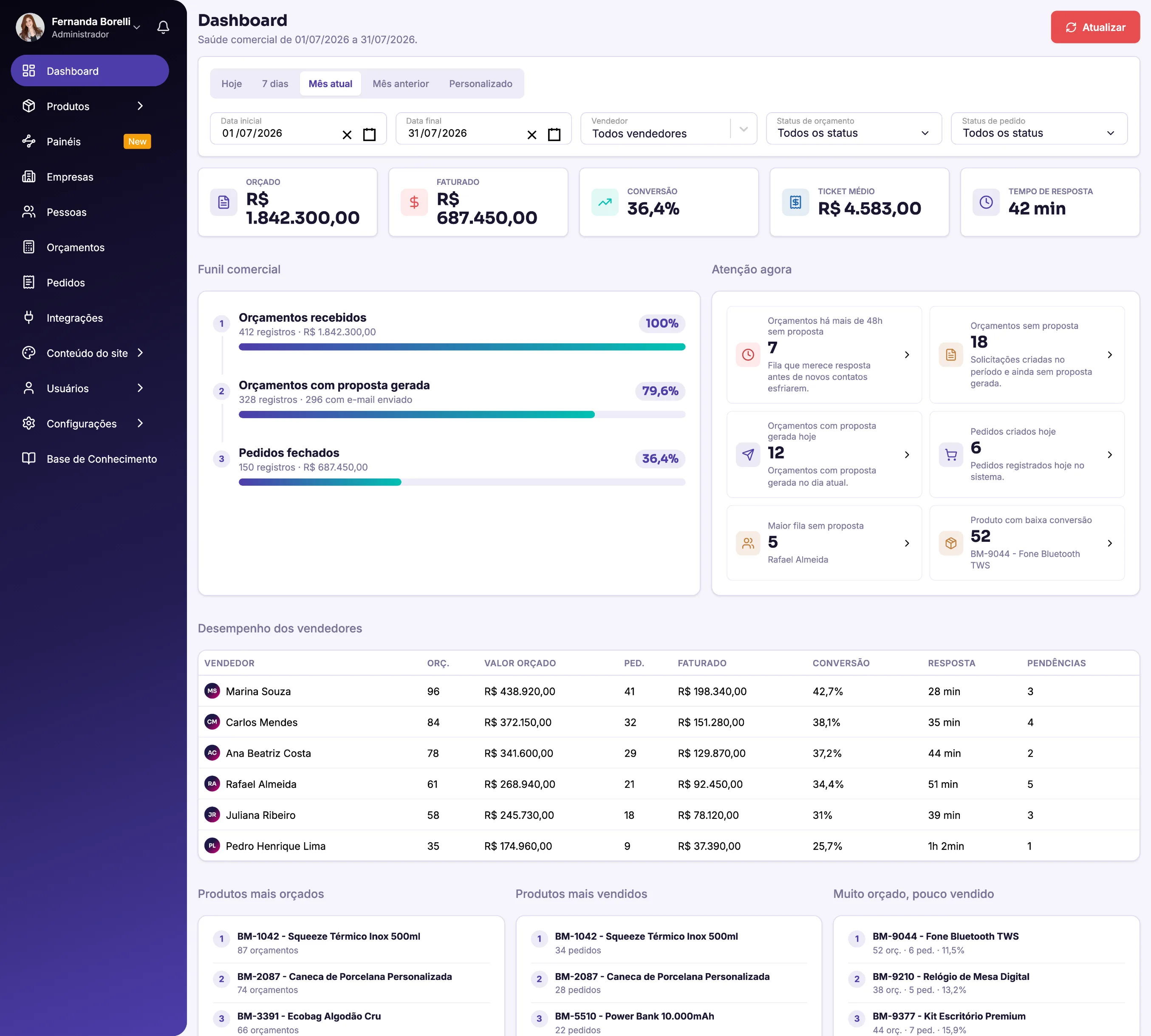
Task: Clear the Data final field with X
Action: pyautogui.click(x=532, y=135)
